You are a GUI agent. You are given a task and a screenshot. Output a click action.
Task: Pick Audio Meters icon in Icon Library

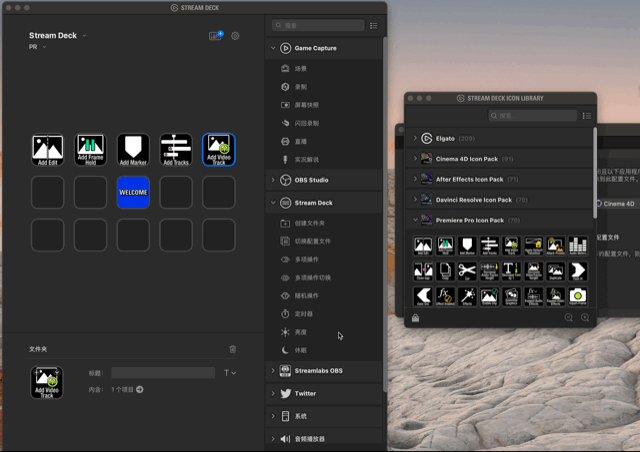(578, 246)
